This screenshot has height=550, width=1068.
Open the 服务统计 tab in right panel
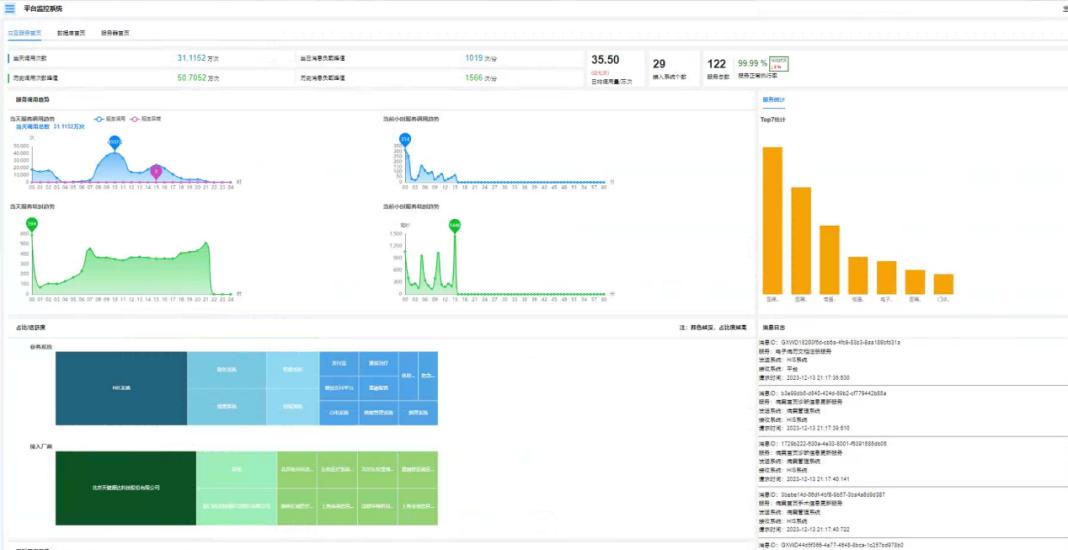point(774,99)
